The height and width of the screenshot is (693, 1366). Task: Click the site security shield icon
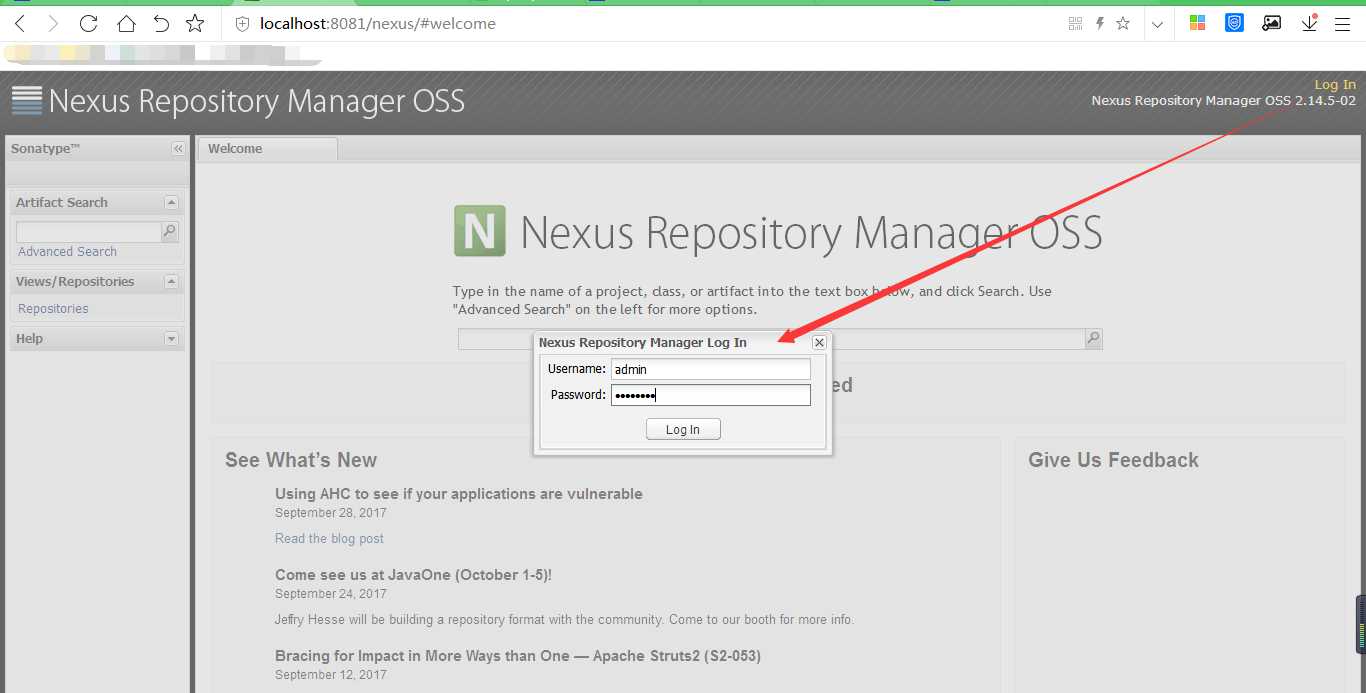242,23
